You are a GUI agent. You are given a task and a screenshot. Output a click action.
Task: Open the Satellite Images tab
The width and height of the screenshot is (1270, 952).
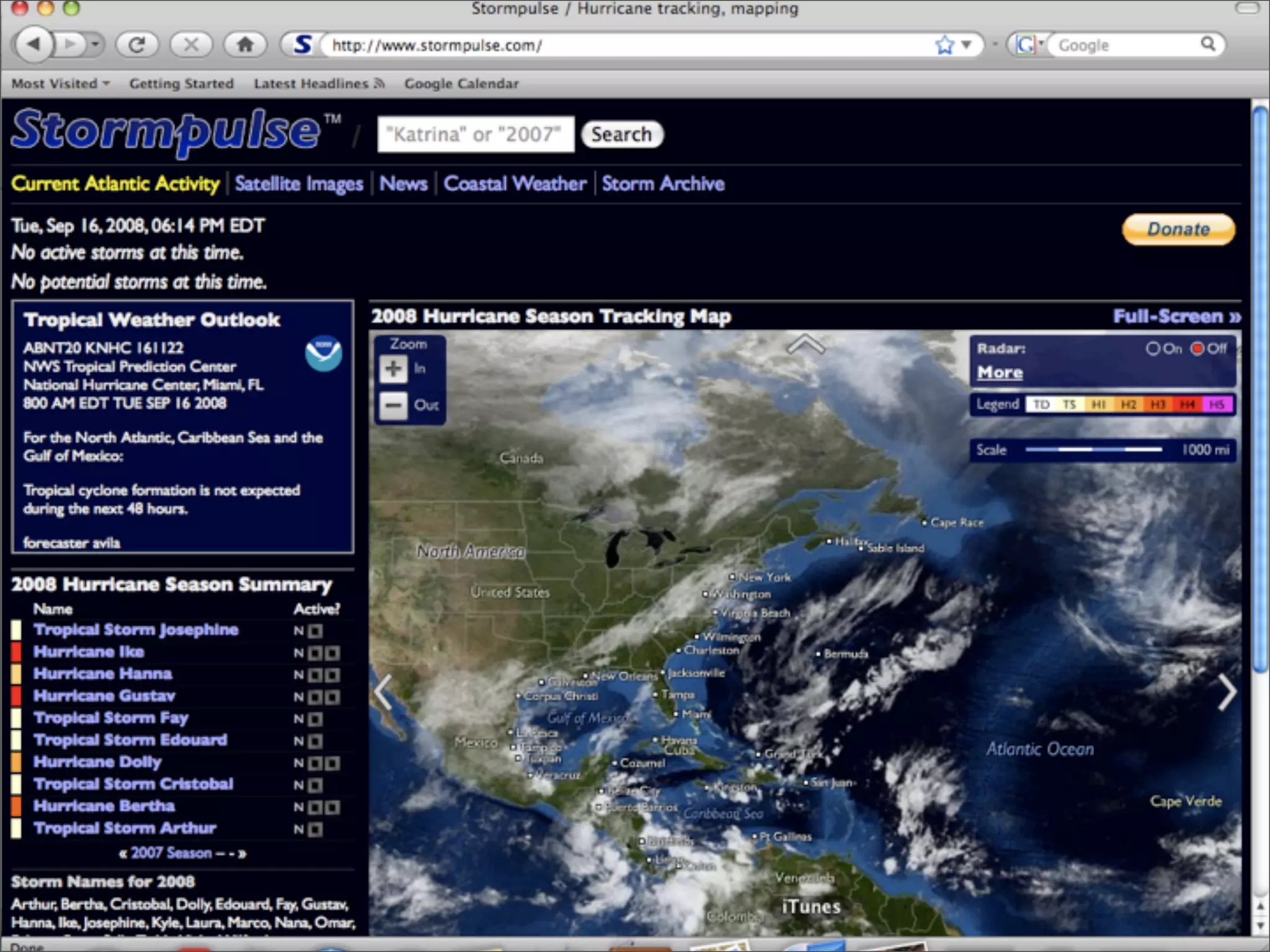coord(298,184)
